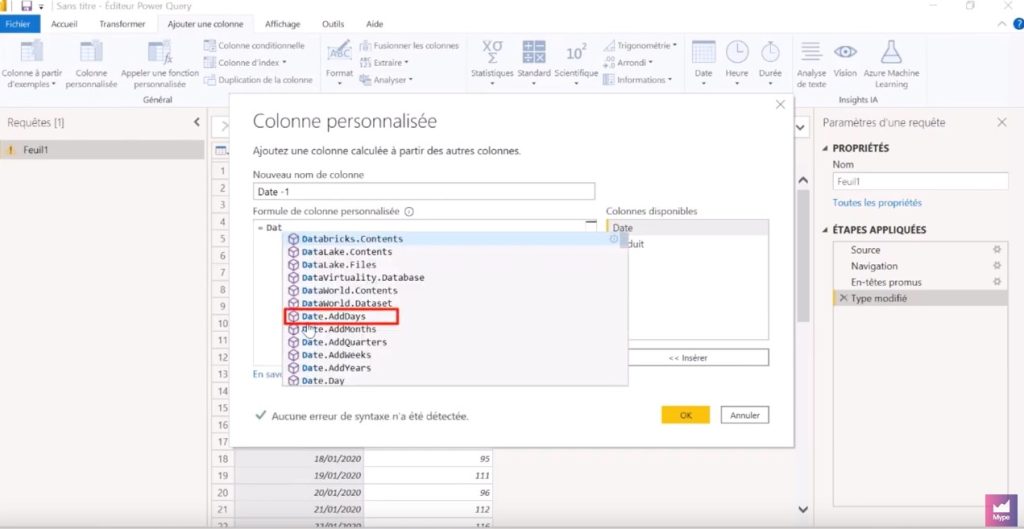Close Paramètres d'une requête pane
Screen dimensions: 1024x529
pyautogui.click(x=1002, y=122)
